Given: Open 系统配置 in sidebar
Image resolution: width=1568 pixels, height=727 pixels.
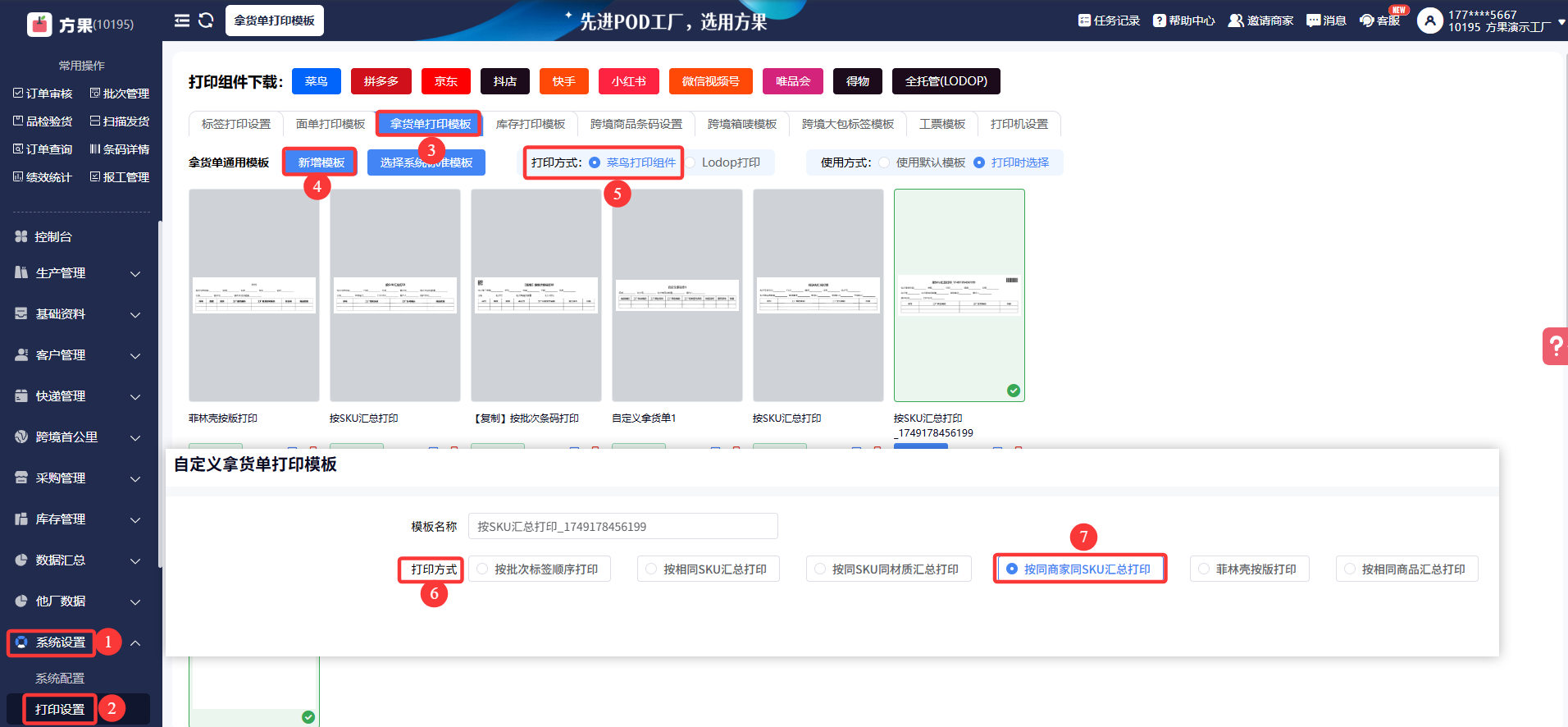Looking at the screenshot, I should click(60, 679).
